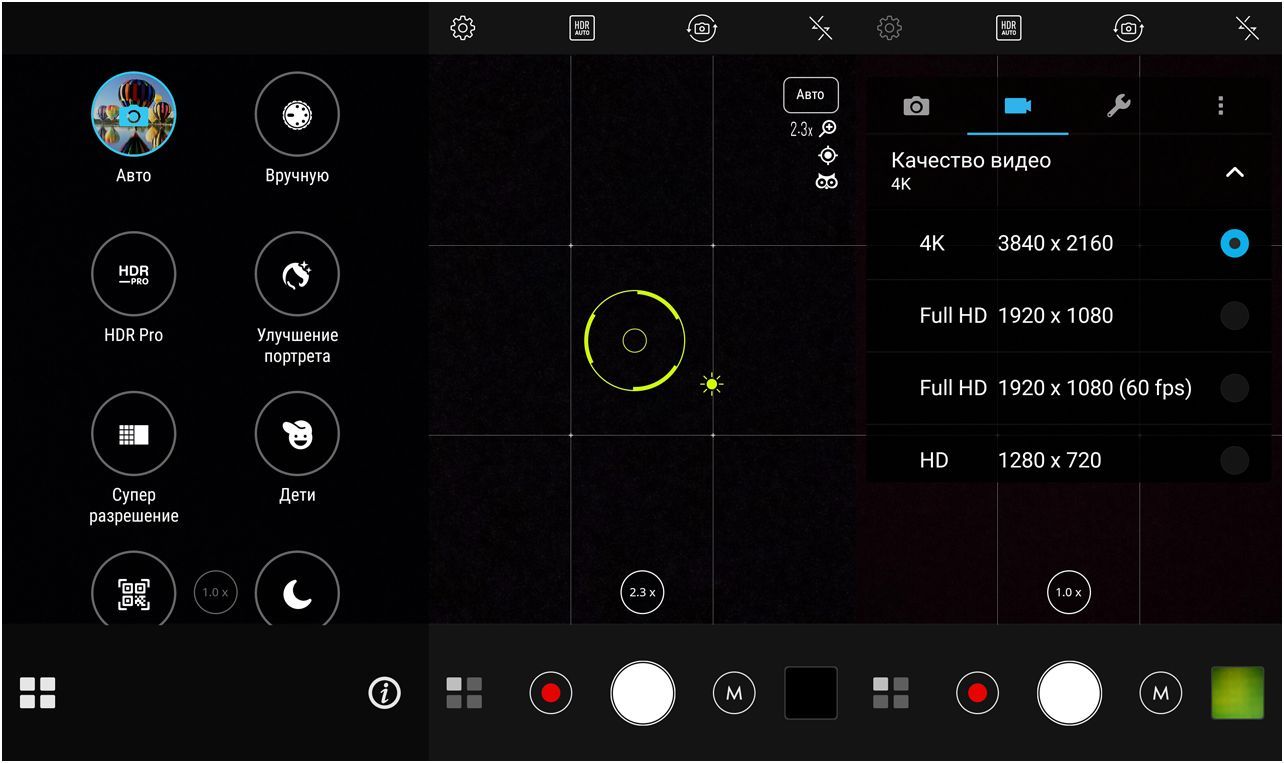Open the Супер разрешение mode
The height and width of the screenshot is (763, 1284).
[134, 434]
